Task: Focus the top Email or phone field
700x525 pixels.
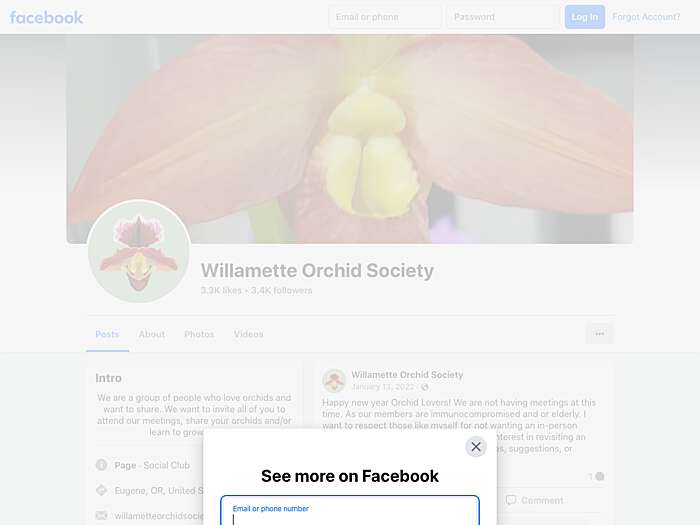Action: point(385,17)
